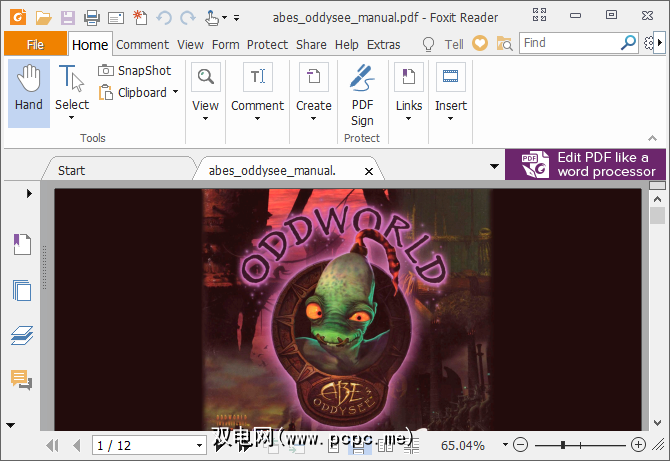
Task: Take a SnapShot of the page
Action: 135,70
